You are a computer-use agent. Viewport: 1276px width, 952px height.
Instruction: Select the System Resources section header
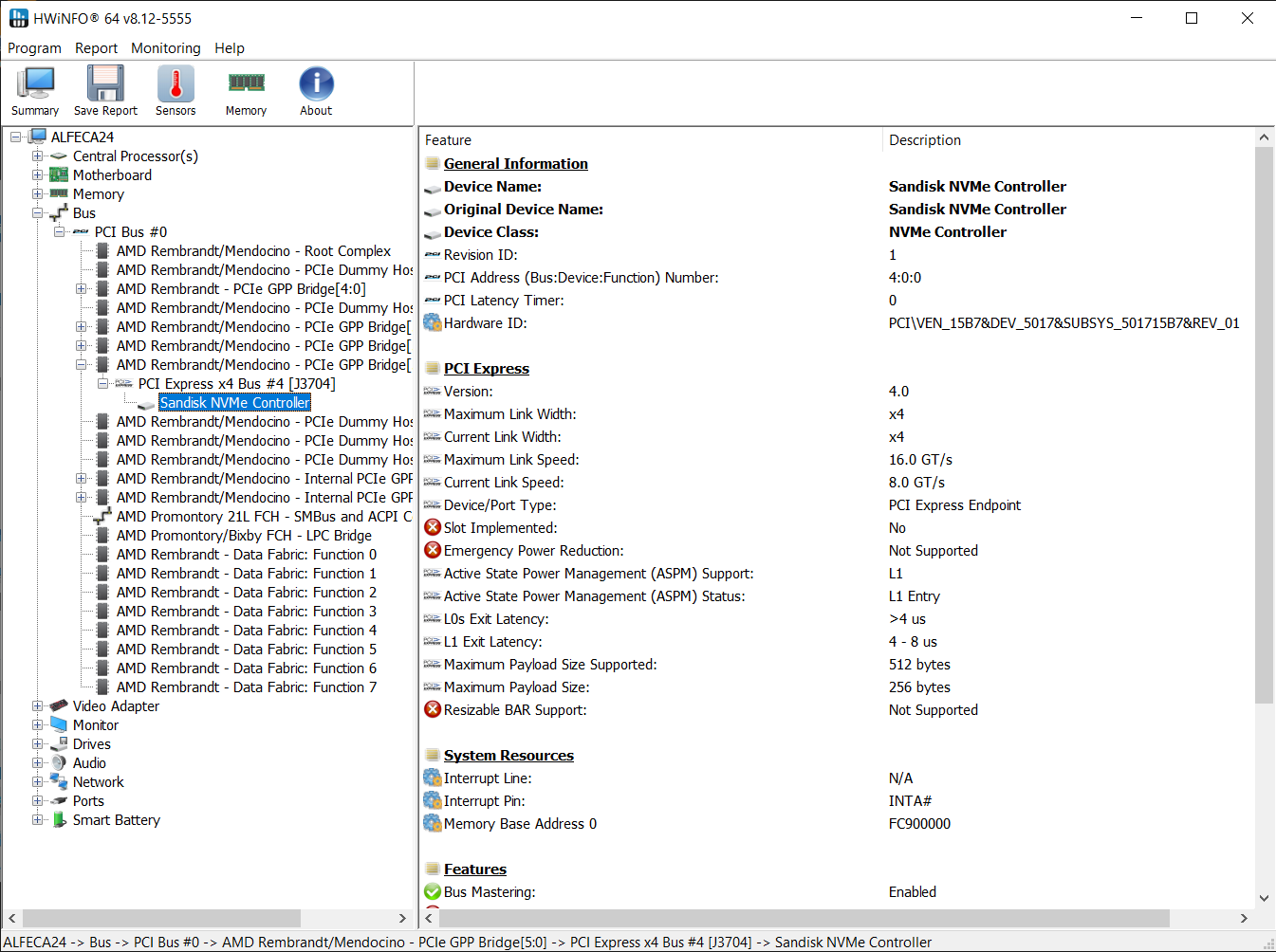[x=509, y=755]
